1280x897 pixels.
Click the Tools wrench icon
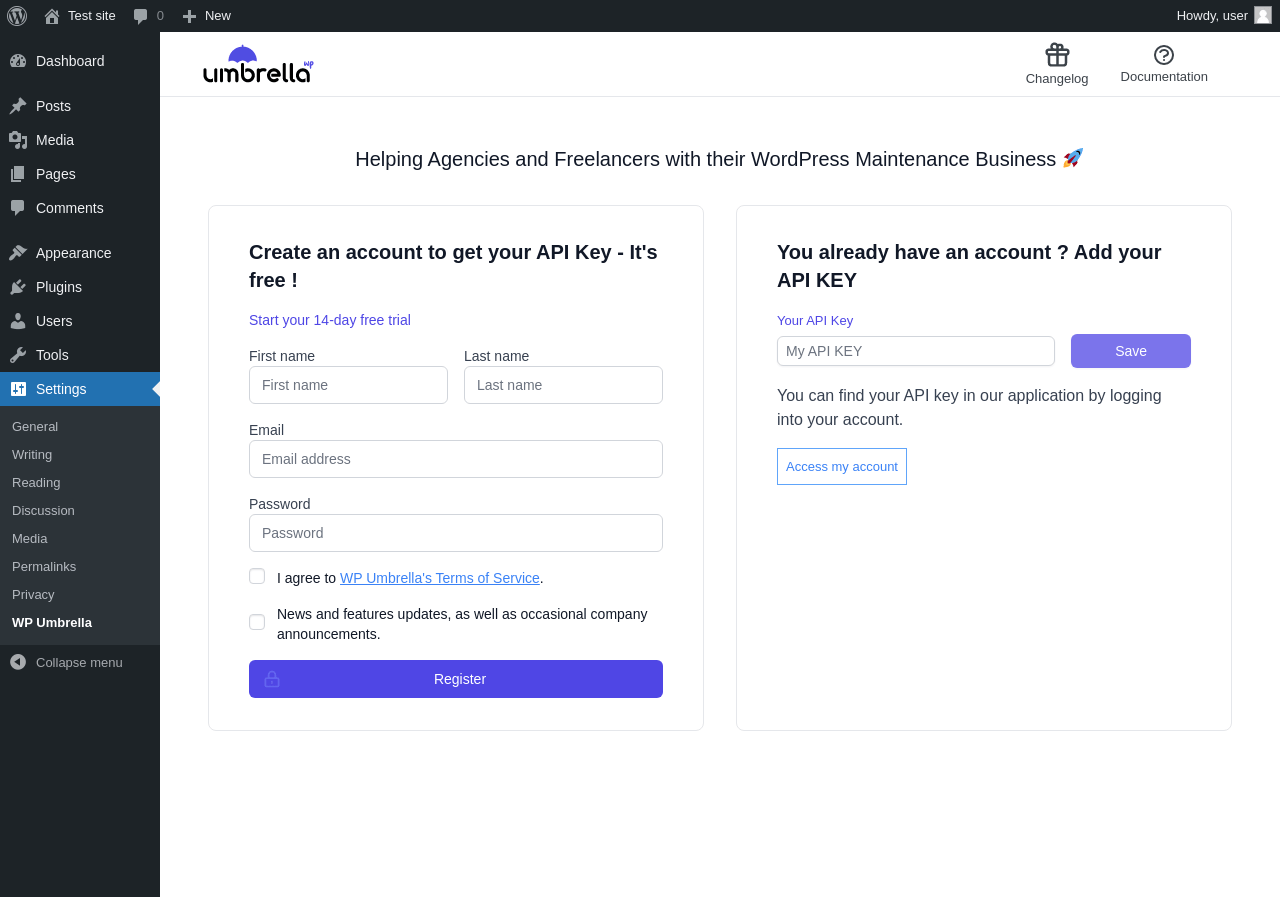click(18, 355)
